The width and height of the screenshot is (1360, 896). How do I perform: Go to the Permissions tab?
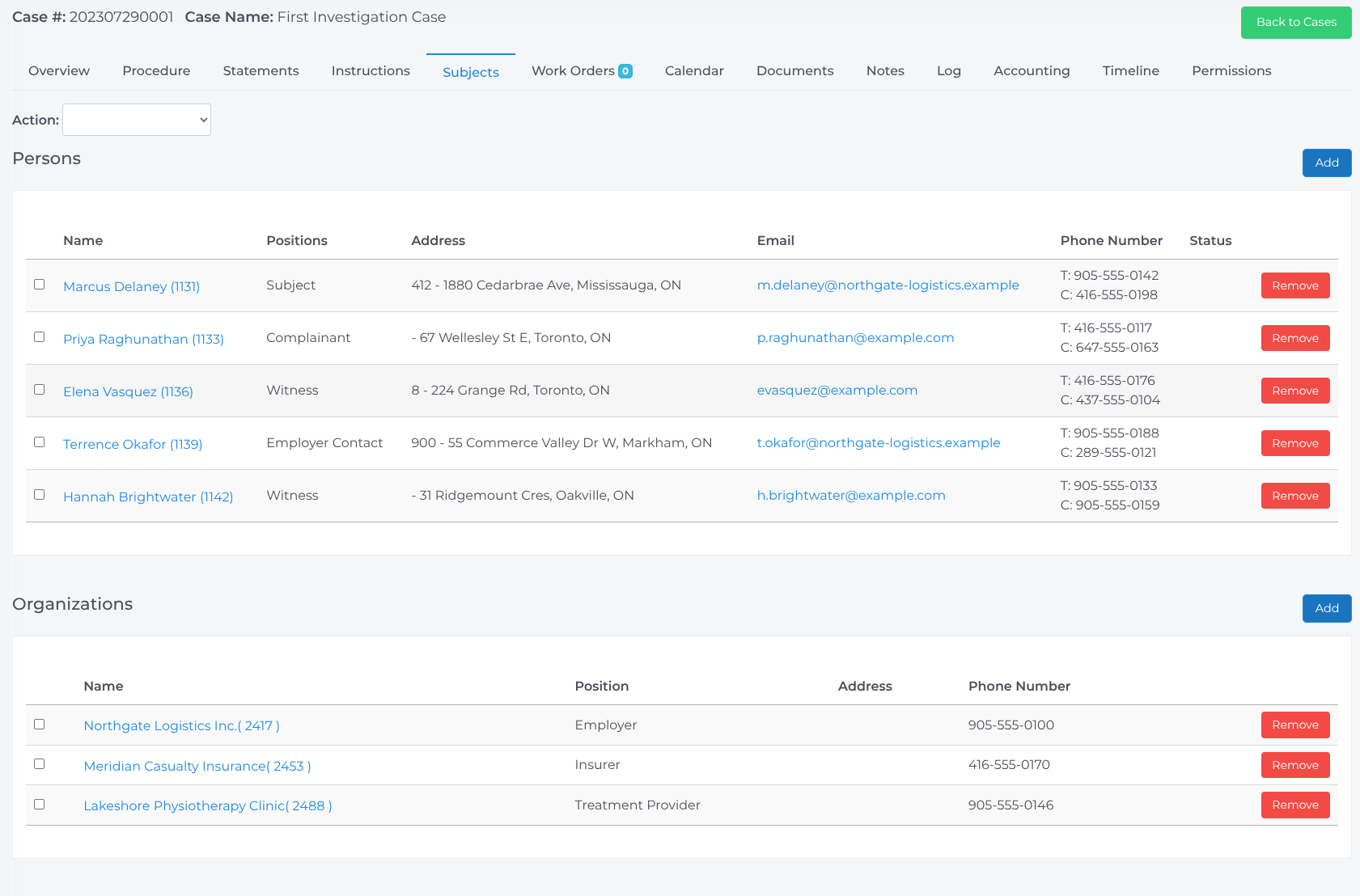point(1231,71)
